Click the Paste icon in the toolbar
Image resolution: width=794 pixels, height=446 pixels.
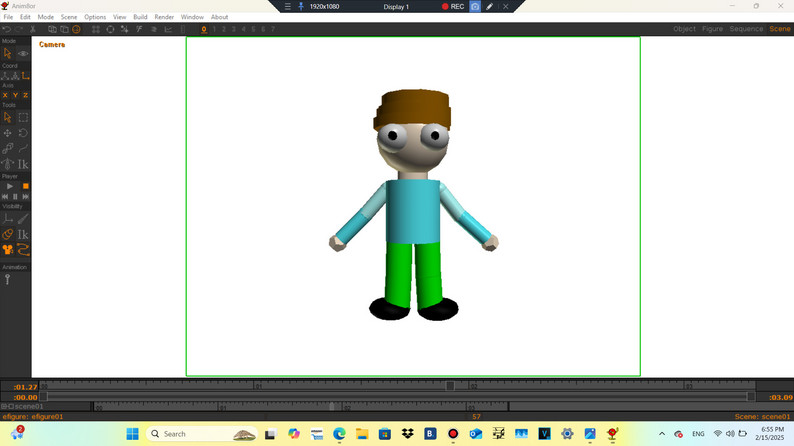point(64,29)
